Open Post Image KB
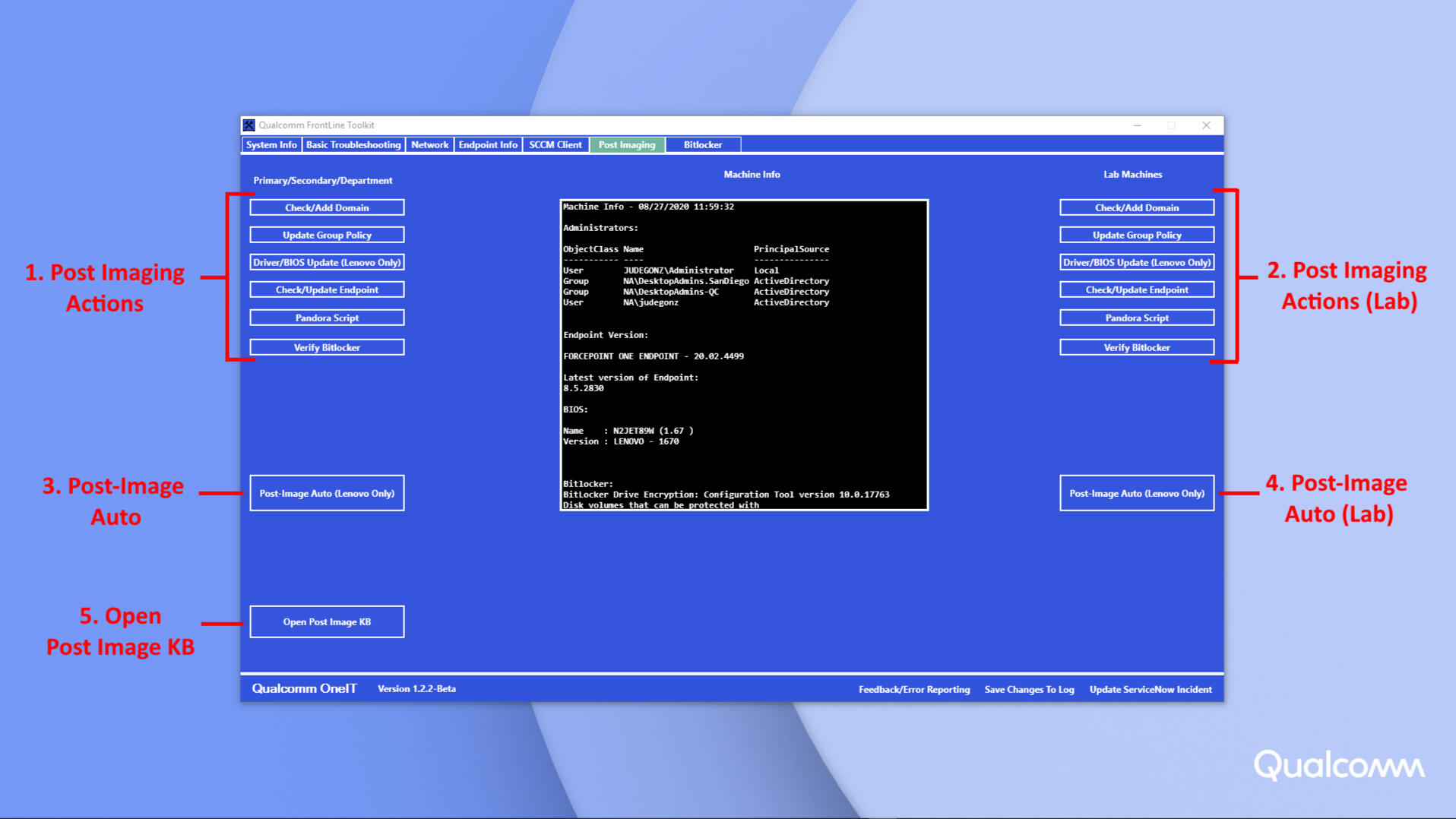Viewport: 1456px width, 819px height. 327,622
